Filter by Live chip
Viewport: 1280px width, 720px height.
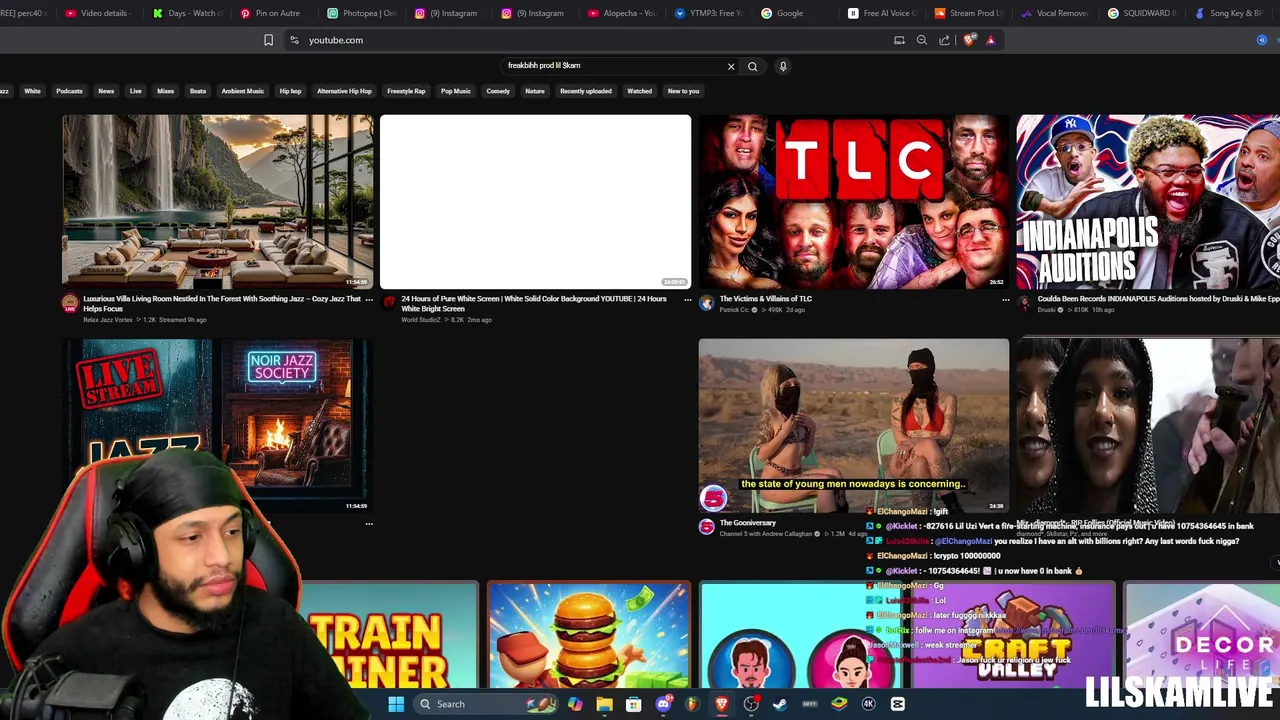pyautogui.click(x=136, y=91)
